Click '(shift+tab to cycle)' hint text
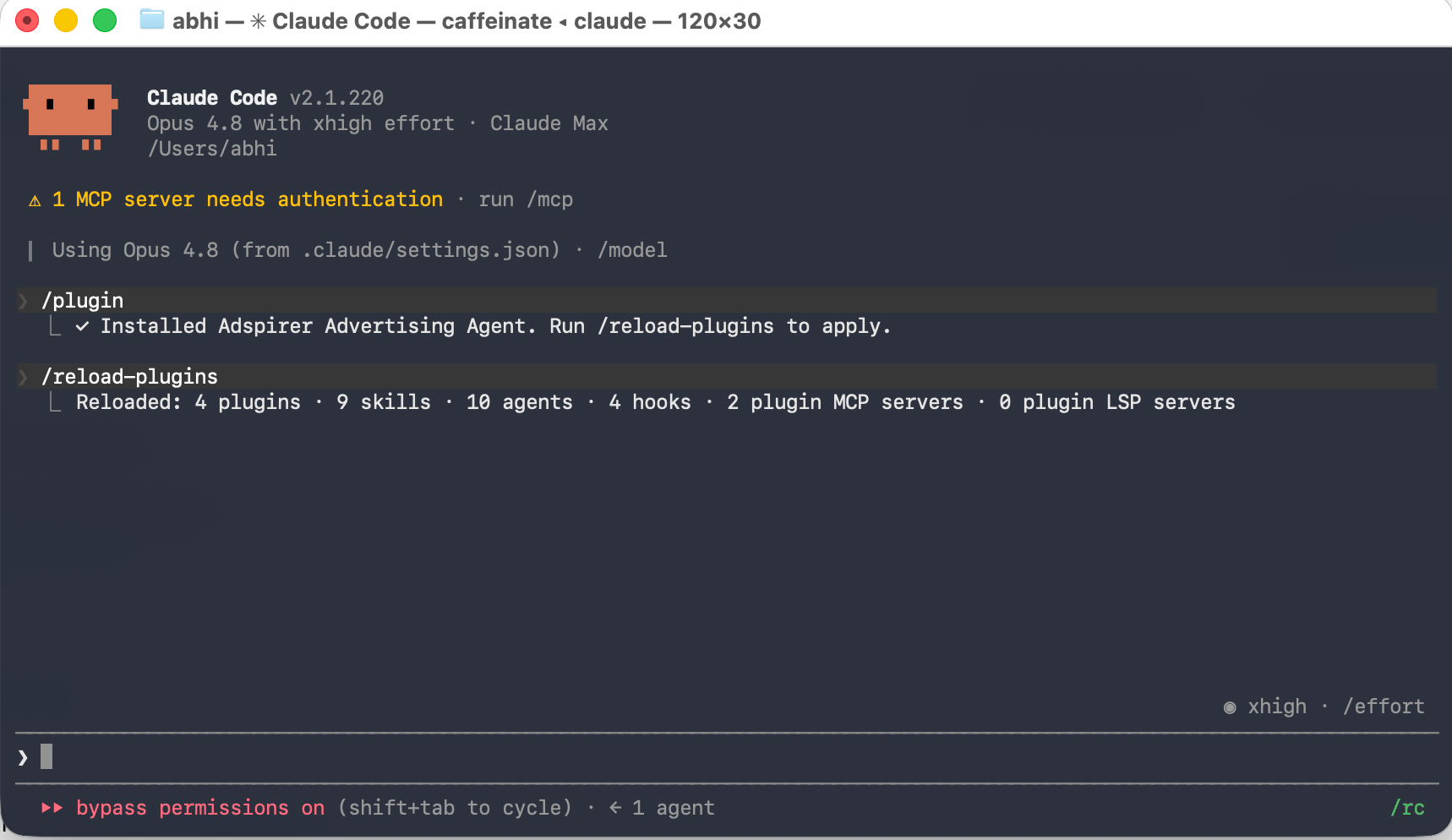This screenshot has width=1452, height=840. (x=455, y=808)
